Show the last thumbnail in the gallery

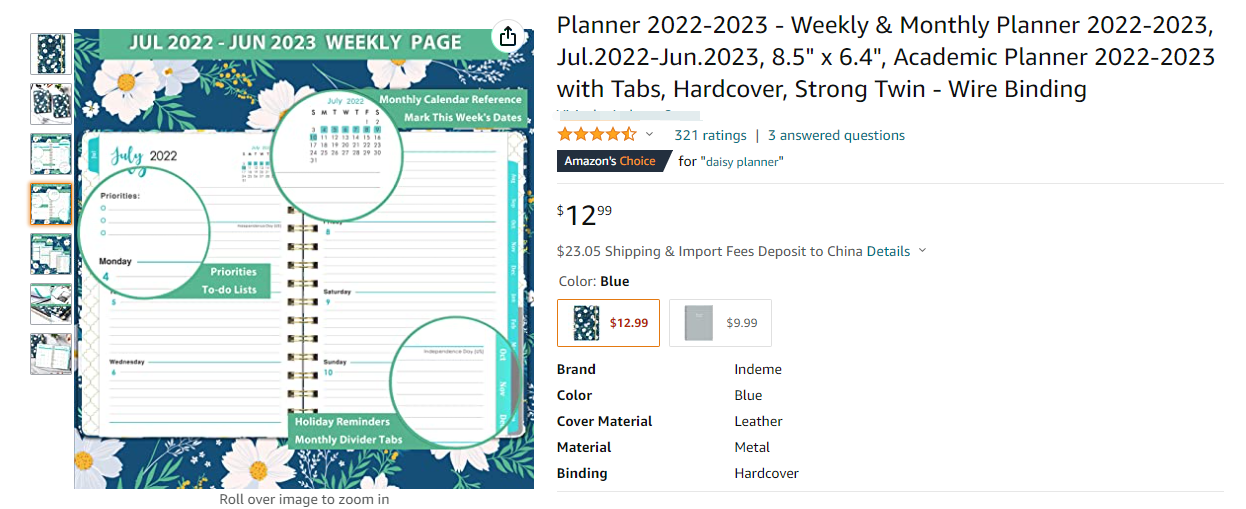[x=51, y=354]
